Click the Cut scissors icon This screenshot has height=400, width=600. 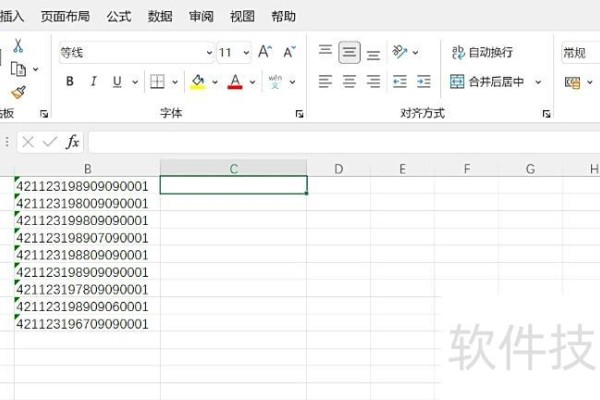point(18,46)
